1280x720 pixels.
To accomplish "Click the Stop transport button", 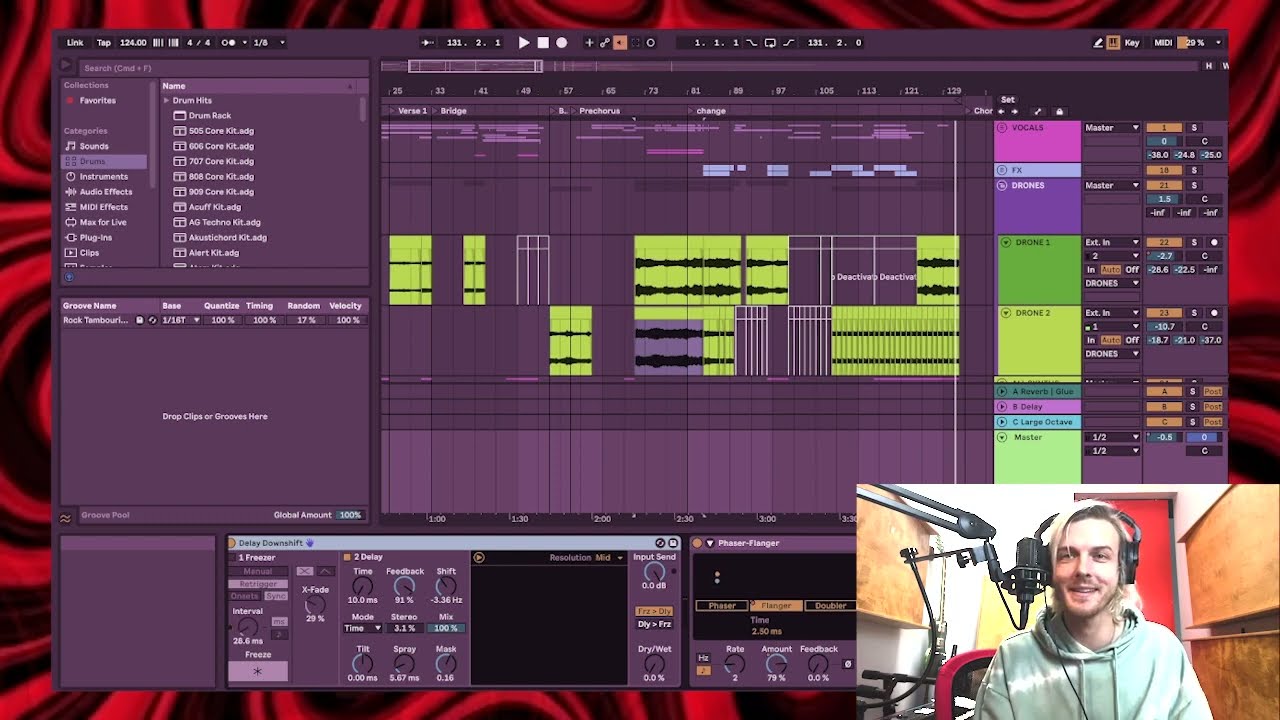I will pos(543,43).
